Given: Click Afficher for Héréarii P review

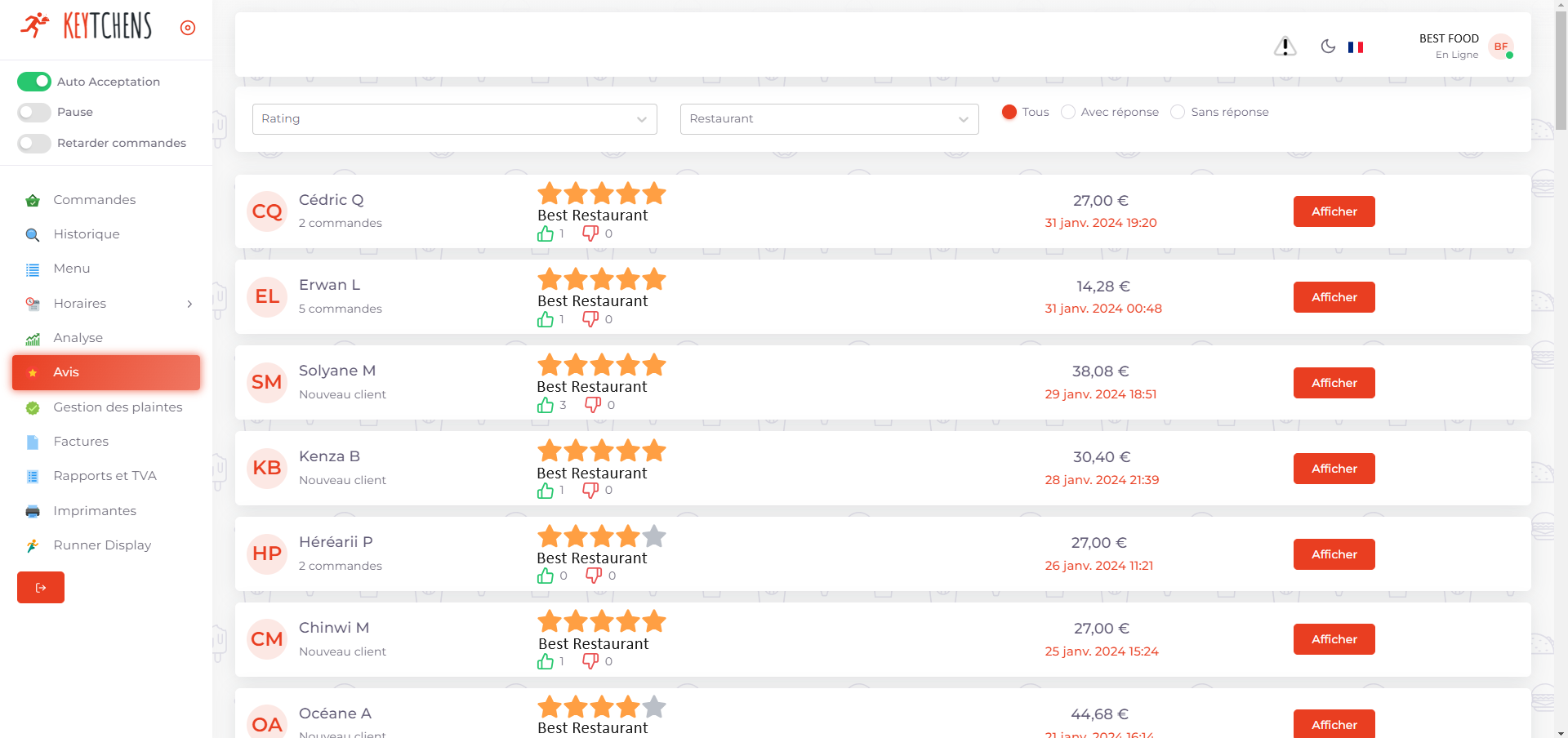Looking at the screenshot, I should click(x=1334, y=554).
